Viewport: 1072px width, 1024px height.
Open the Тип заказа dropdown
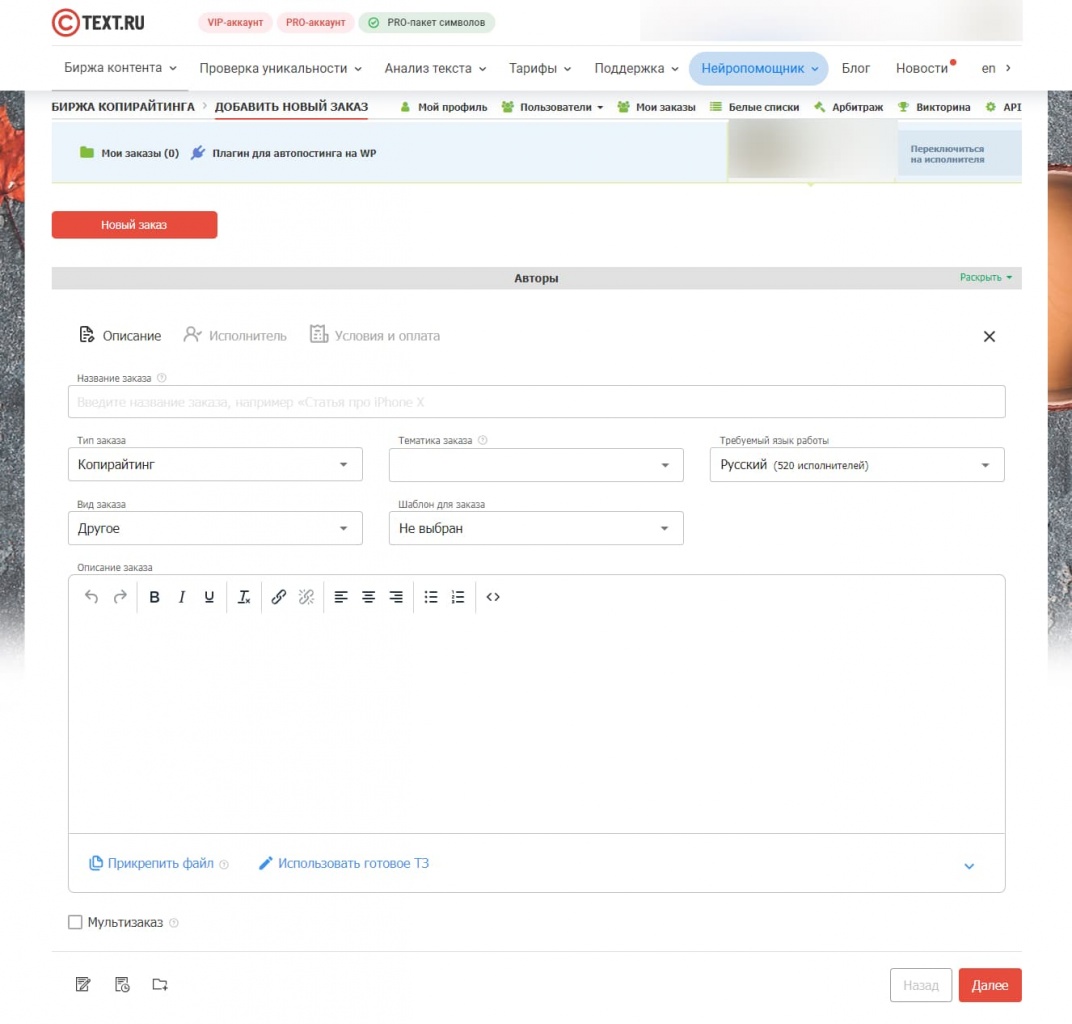(215, 465)
